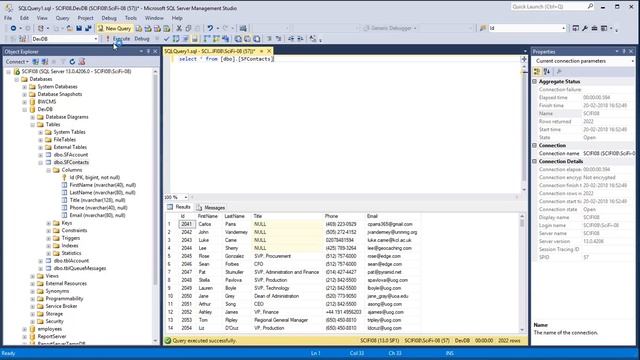Click the Id cell 2041 in results

tap(187, 224)
